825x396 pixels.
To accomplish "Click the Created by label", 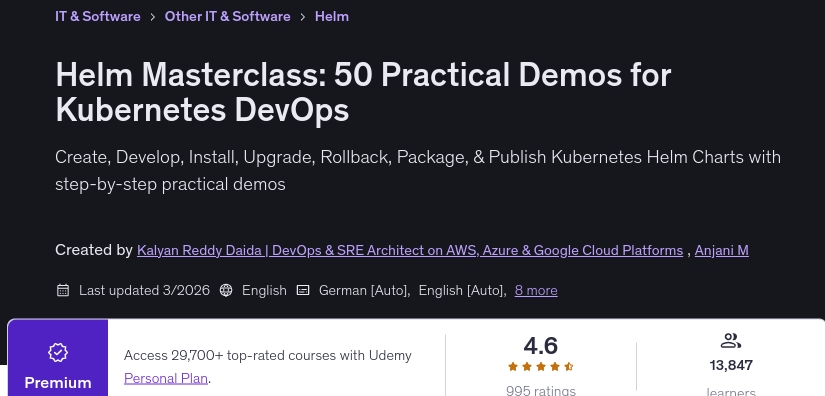I will coord(94,250).
